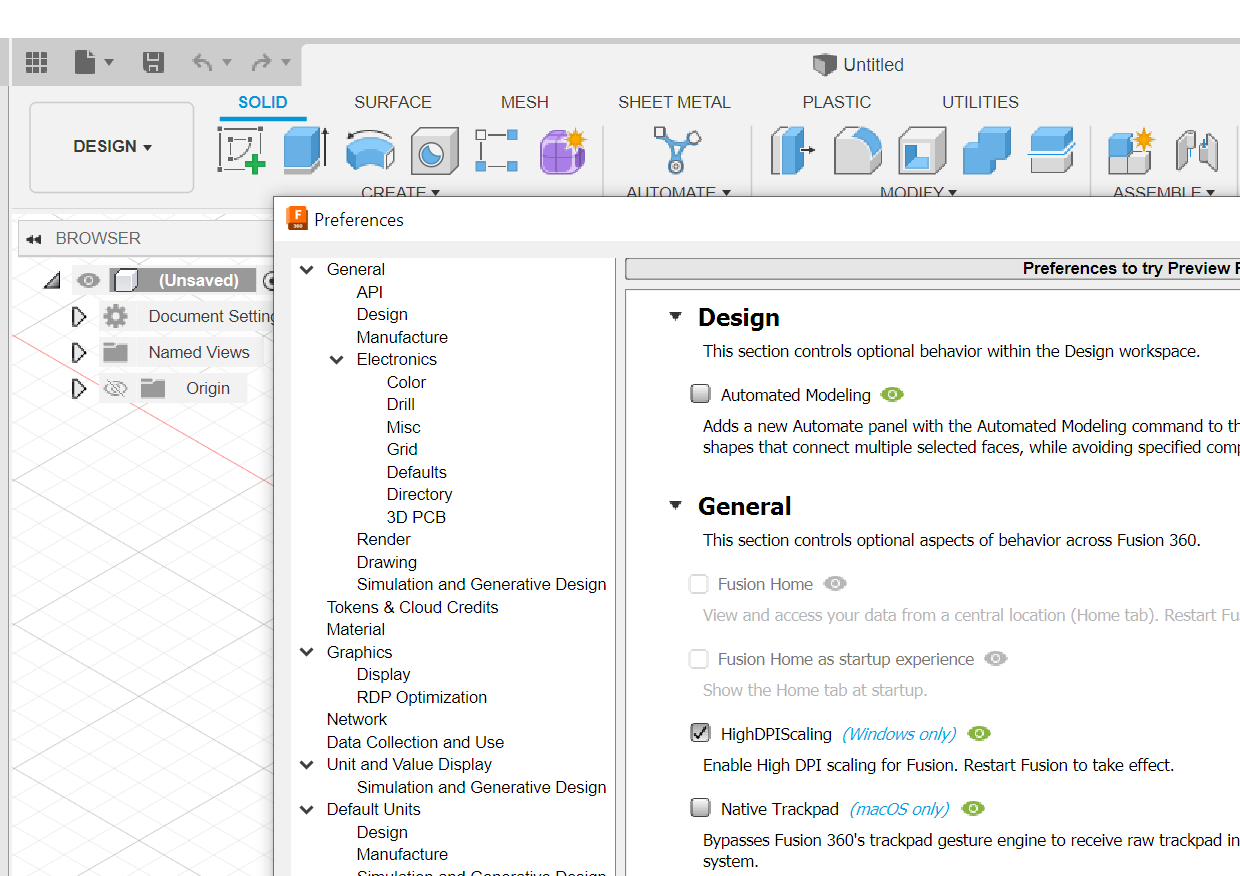Tick Fusion Home as startup experience checkbox
Image resolution: width=1240 pixels, height=876 pixels.
click(x=698, y=659)
